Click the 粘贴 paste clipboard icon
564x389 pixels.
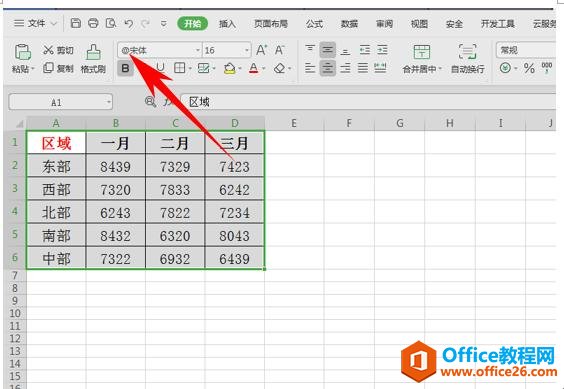(x=22, y=52)
